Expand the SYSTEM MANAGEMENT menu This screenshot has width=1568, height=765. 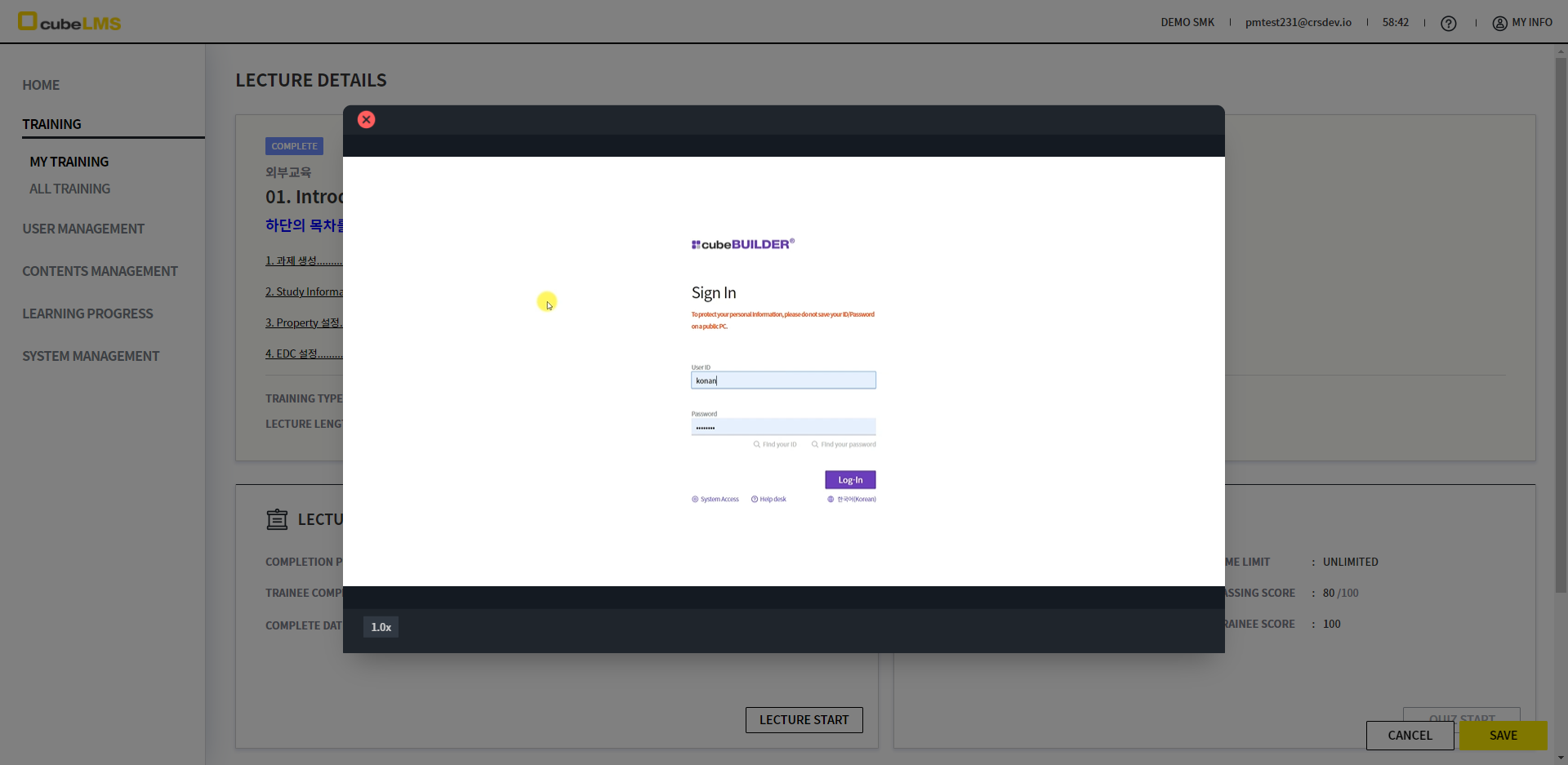tap(91, 357)
